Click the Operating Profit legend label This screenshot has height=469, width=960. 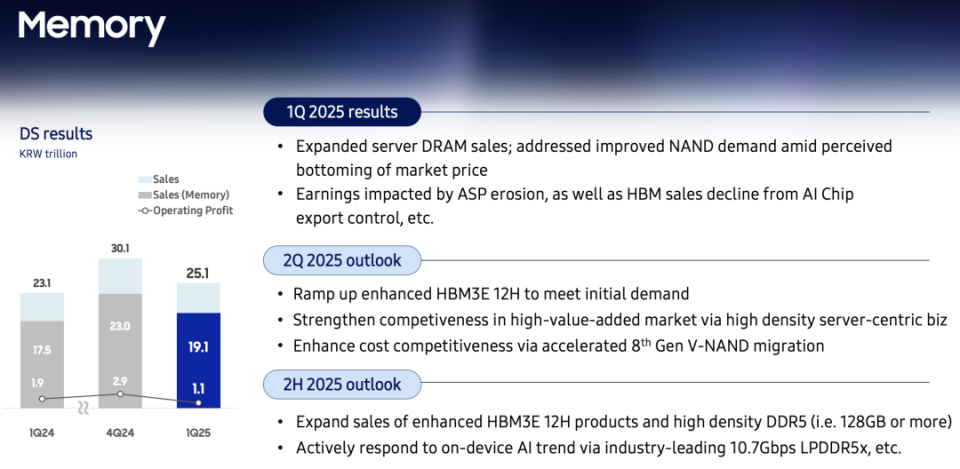(193, 211)
